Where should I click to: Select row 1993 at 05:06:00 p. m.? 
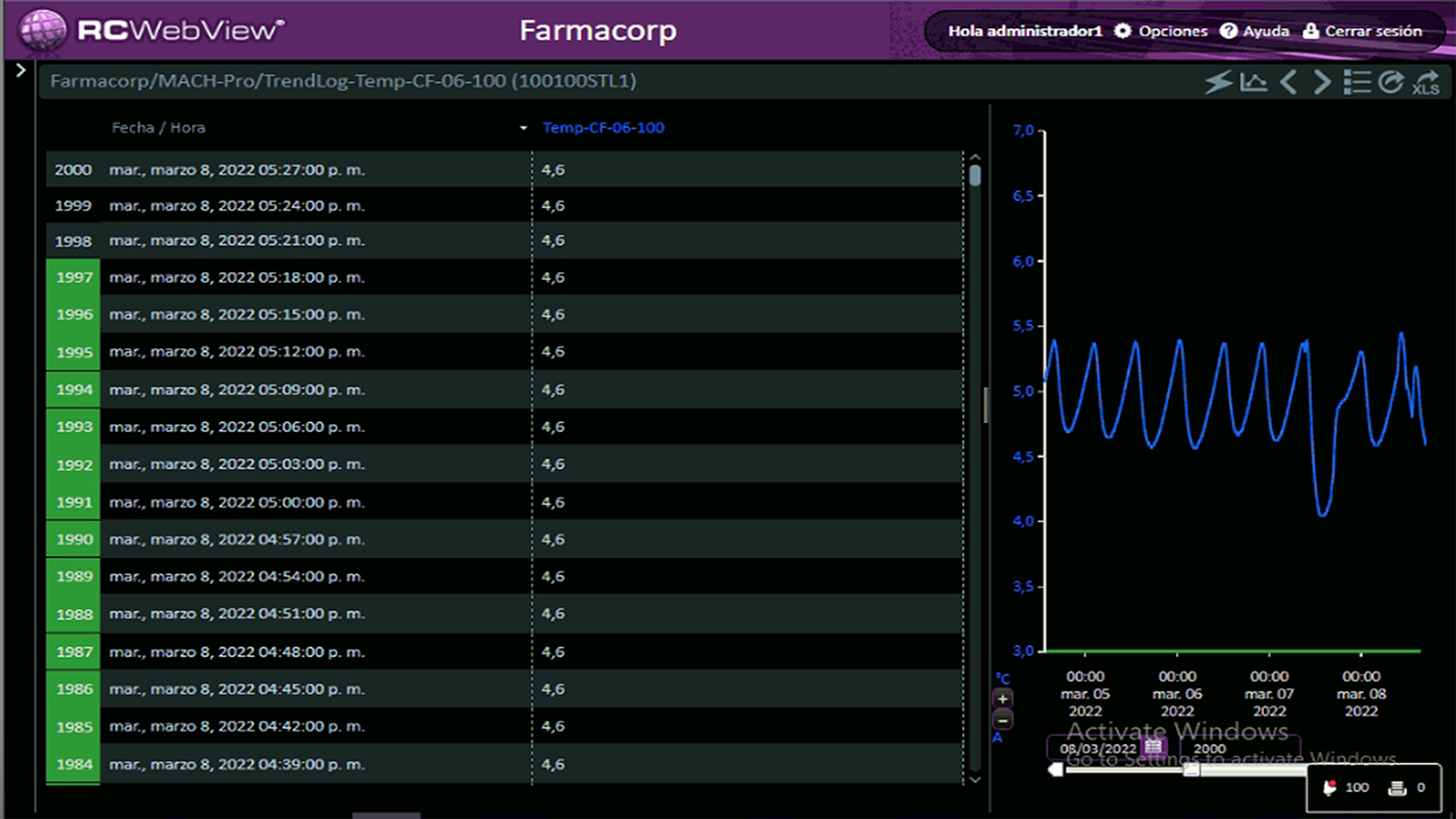[505, 427]
